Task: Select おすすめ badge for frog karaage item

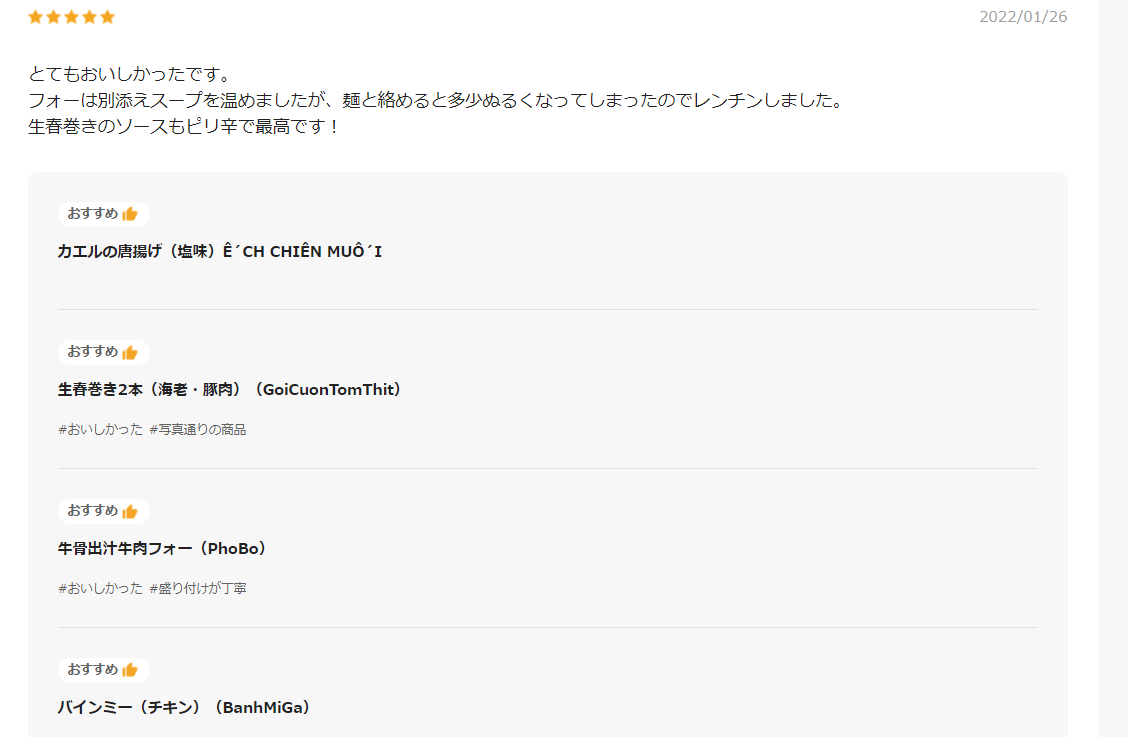Action: click(104, 214)
